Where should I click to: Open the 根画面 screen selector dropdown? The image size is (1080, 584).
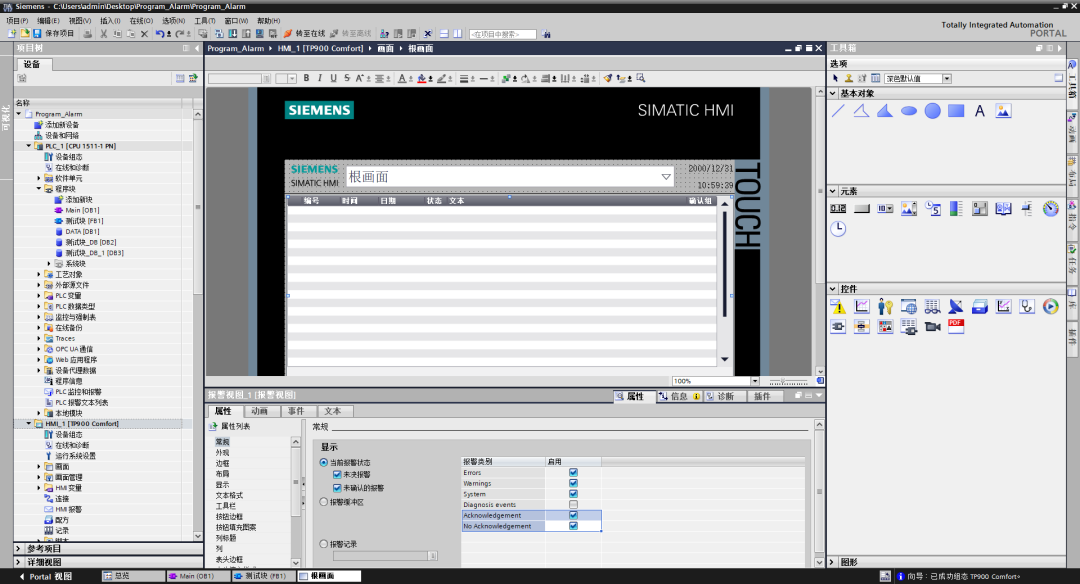coord(666,177)
